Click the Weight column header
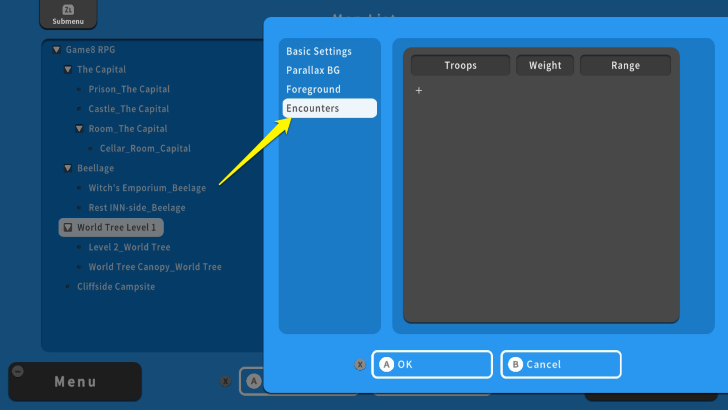 pyautogui.click(x=545, y=66)
